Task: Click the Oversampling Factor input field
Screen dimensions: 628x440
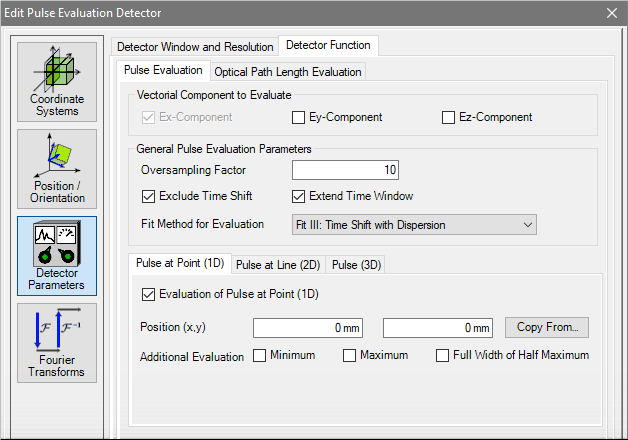Action: 345,170
